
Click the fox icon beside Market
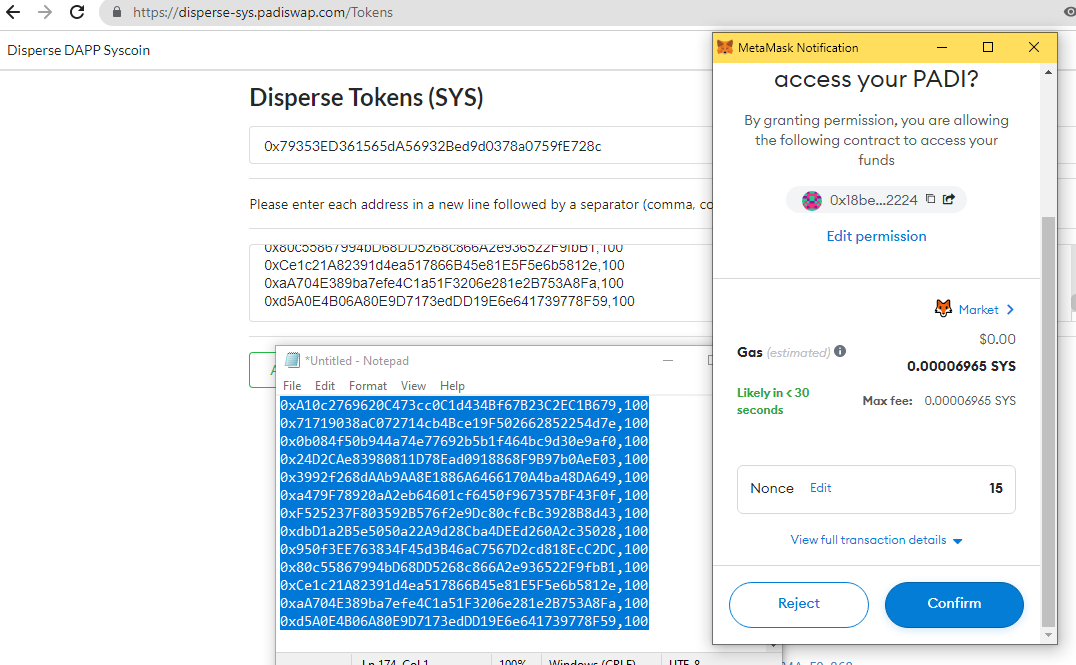click(944, 308)
